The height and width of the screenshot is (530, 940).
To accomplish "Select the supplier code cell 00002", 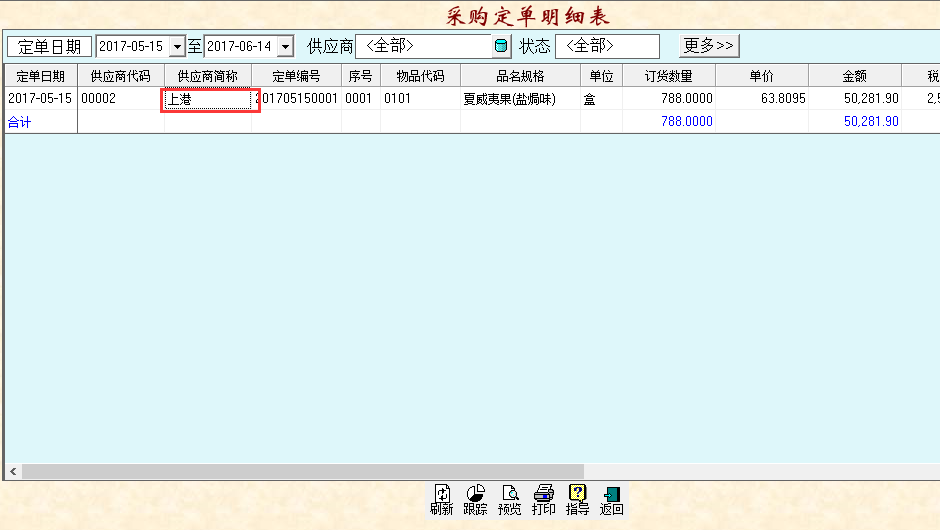I will (x=120, y=98).
